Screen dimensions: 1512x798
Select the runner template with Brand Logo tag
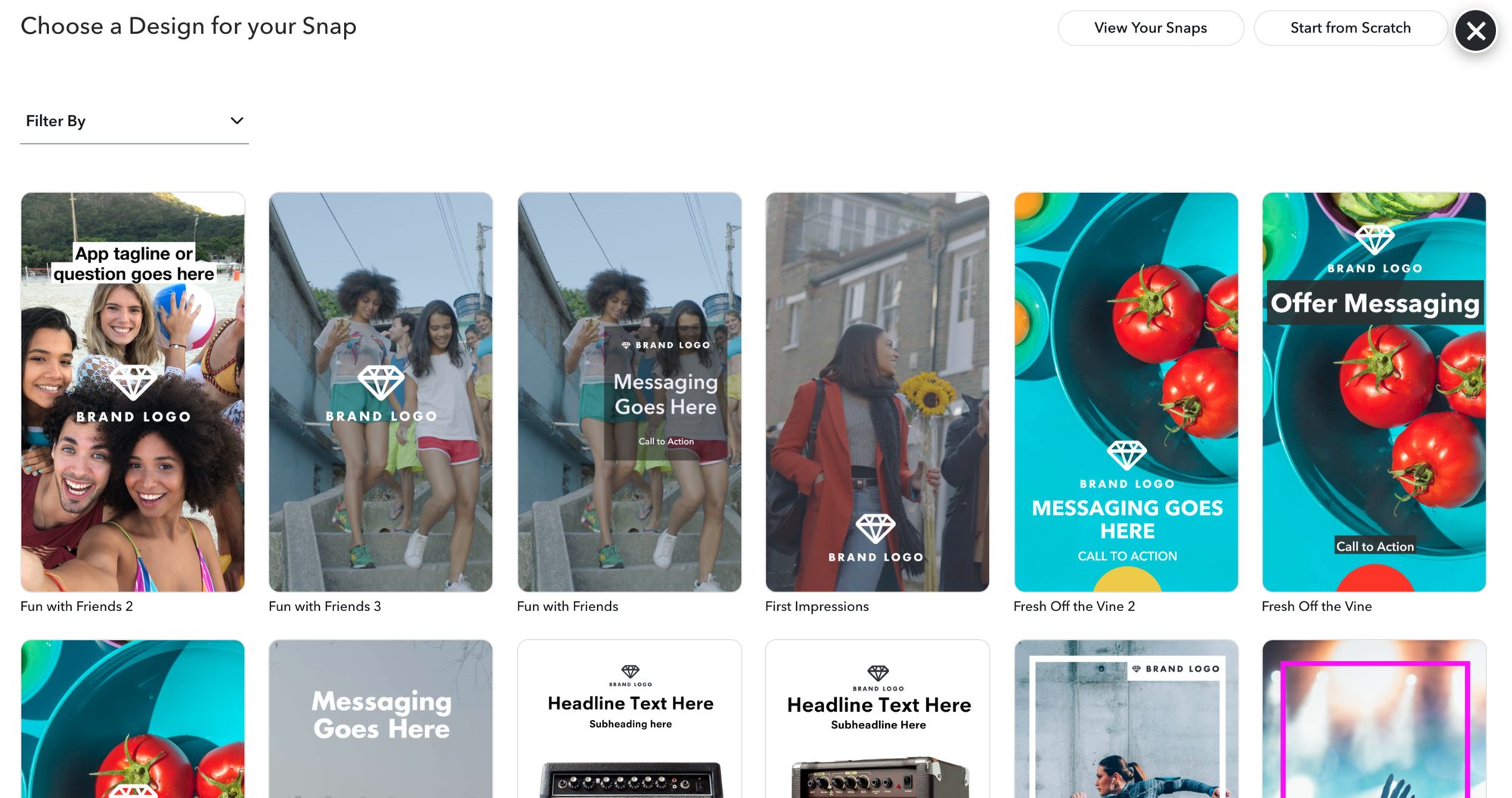click(x=1126, y=719)
